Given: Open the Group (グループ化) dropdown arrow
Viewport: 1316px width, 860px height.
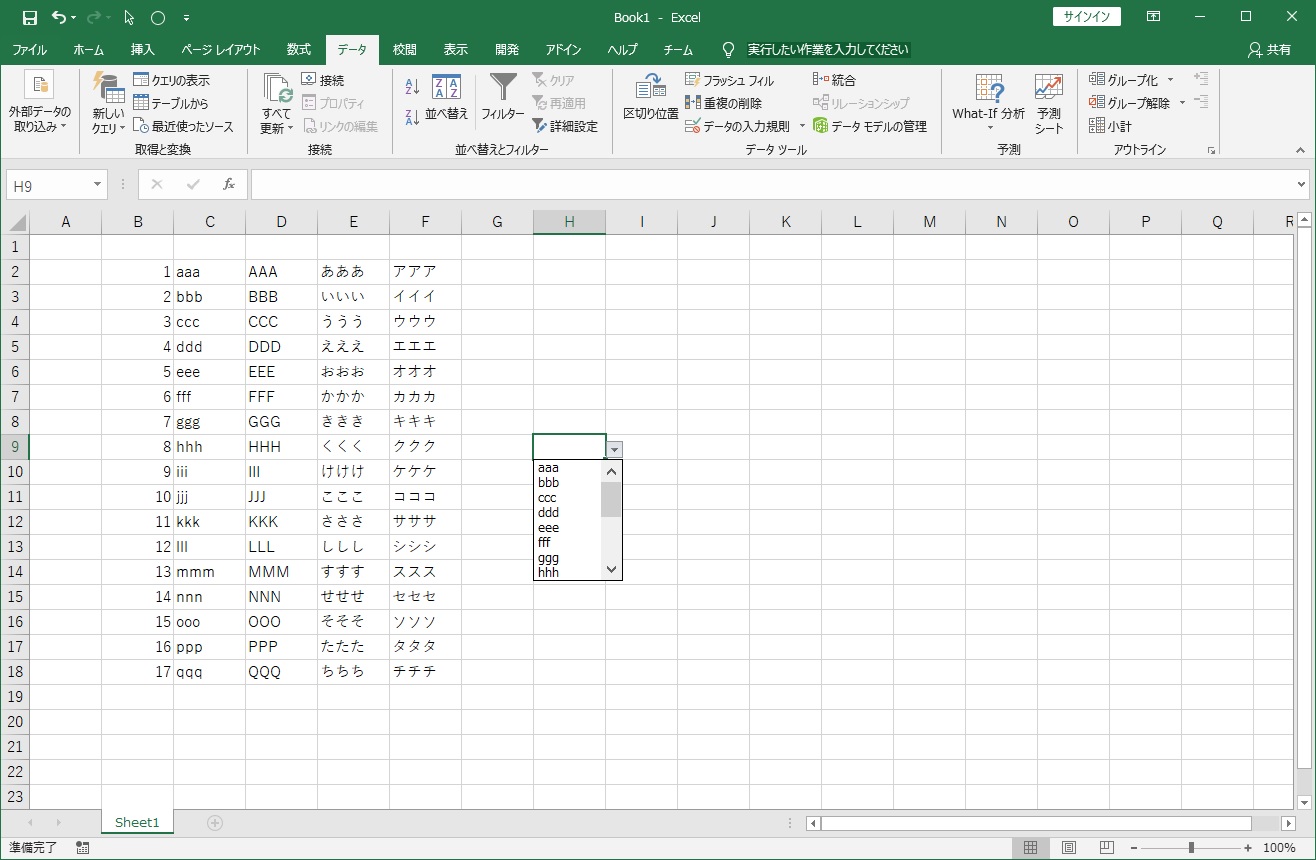Looking at the screenshot, I should coord(1171,80).
